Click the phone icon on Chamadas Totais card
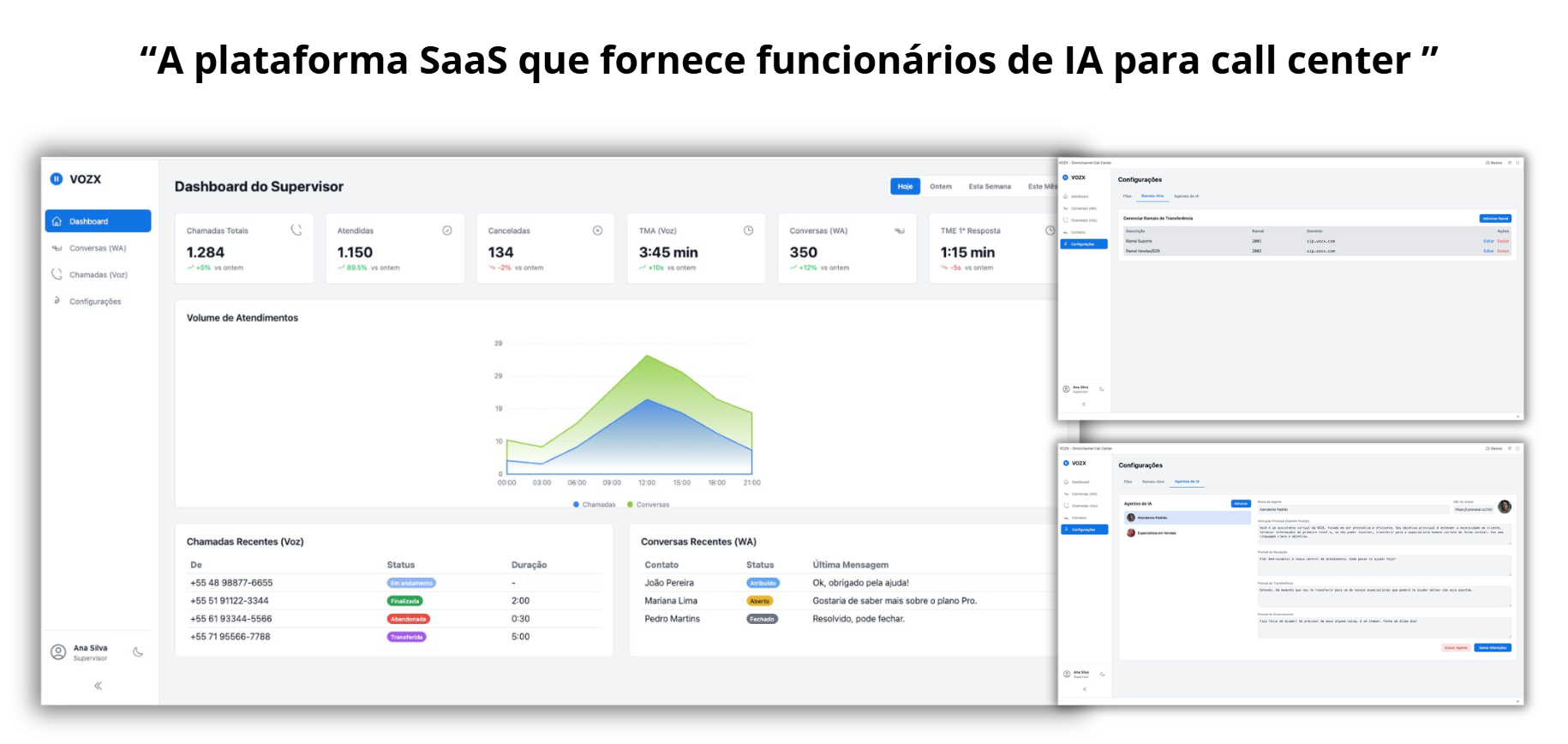 [x=296, y=230]
